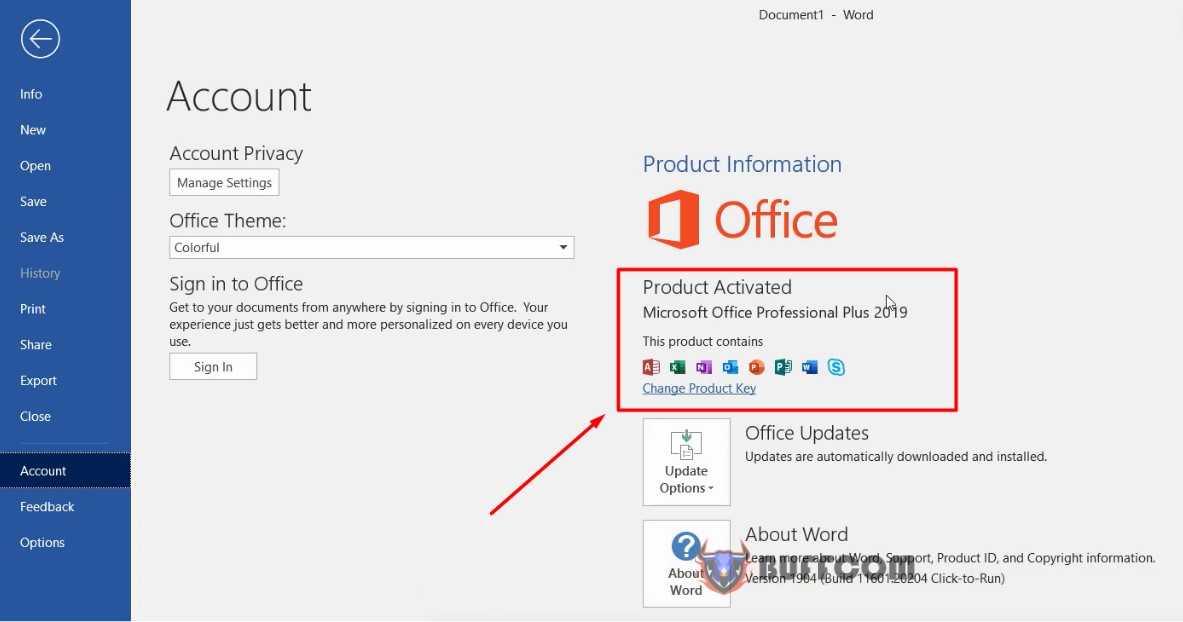Click the Office logo under Product Information
The height and width of the screenshot is (622, 1183).
(742, 220)
